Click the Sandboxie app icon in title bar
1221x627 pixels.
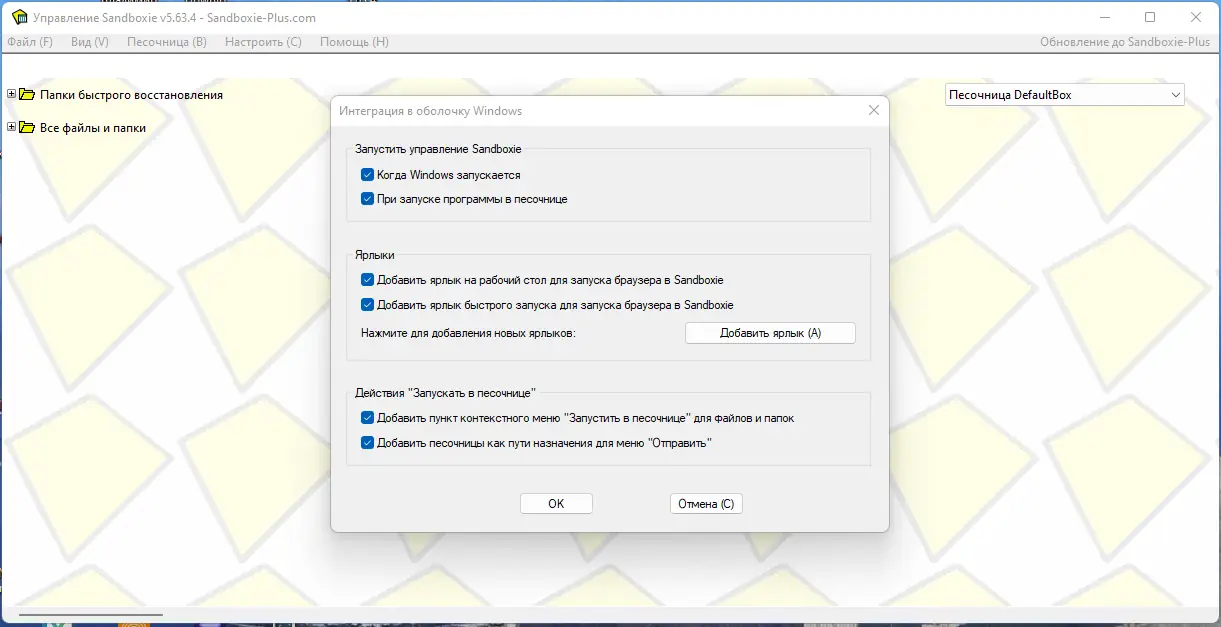click(19, 17)
